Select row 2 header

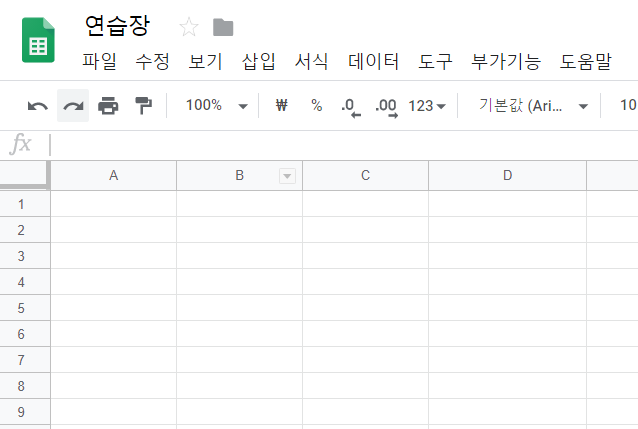click(25, 230)
